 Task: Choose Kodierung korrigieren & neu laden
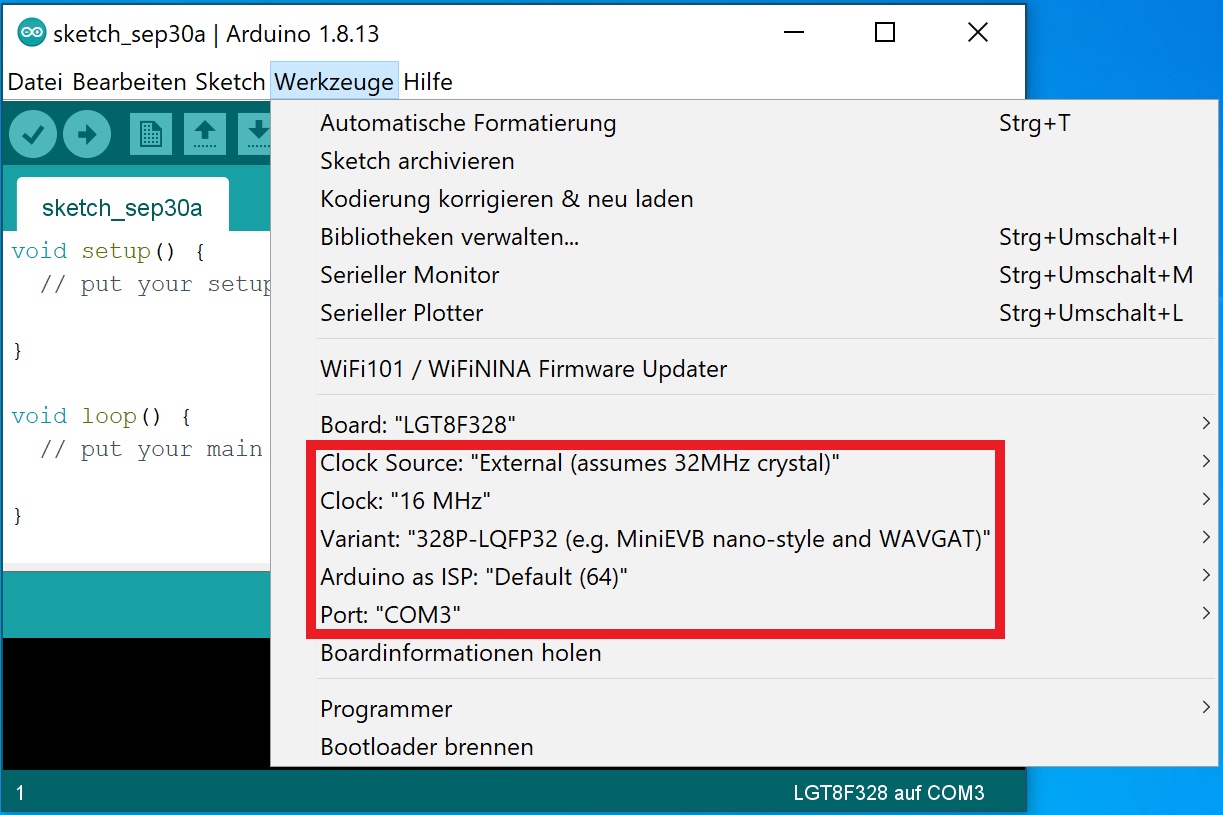tap(745, 199)
